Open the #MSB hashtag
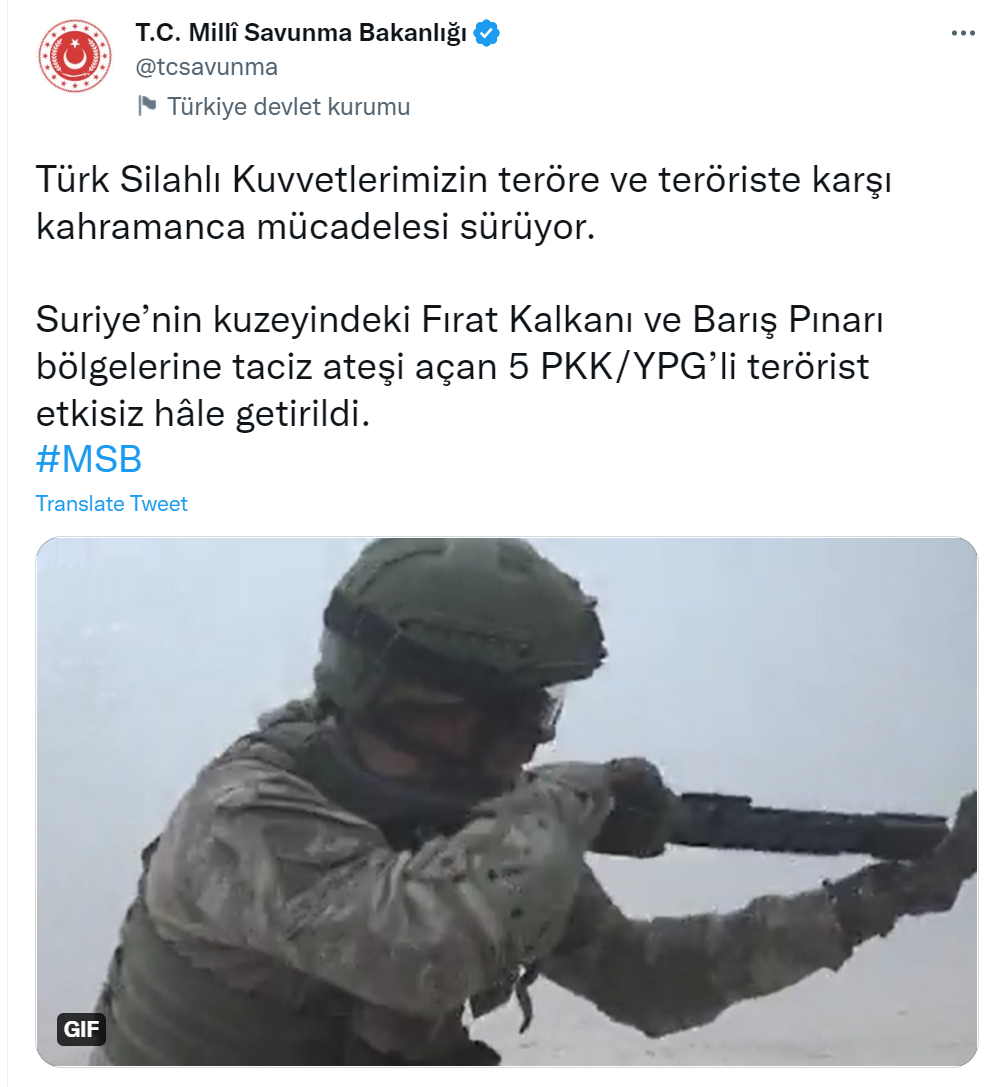The height and width of the screenshot is (1087, 1002). (x=89, y=459)
